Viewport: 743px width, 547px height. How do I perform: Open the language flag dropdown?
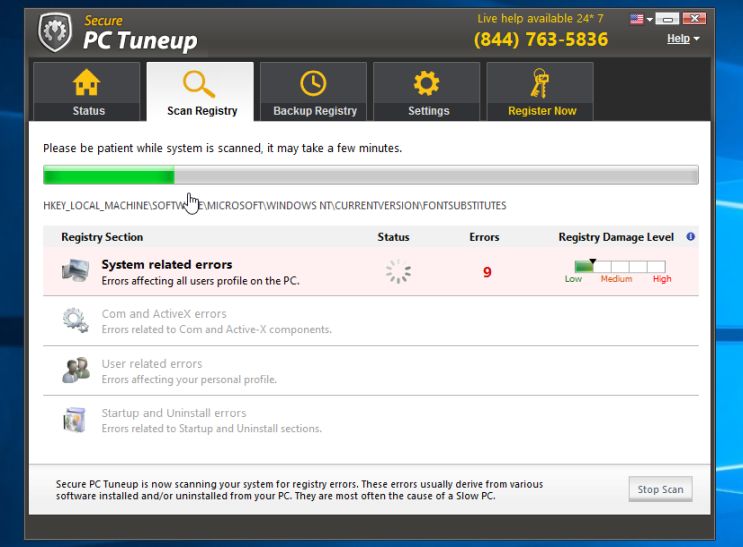coord(650,19)
